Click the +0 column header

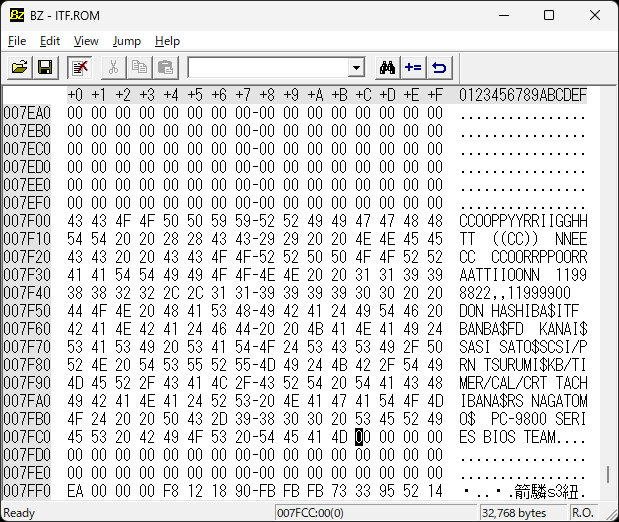point(75,95)
